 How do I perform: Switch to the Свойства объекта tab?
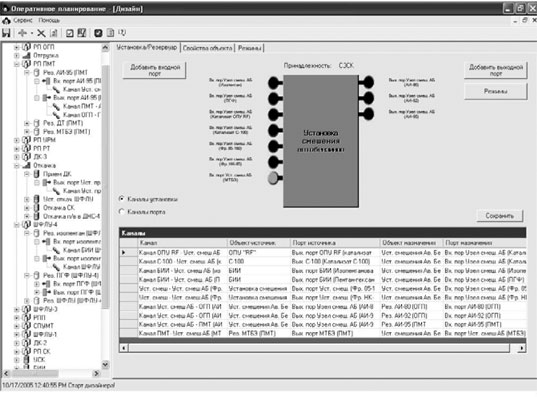coord(208,48)
